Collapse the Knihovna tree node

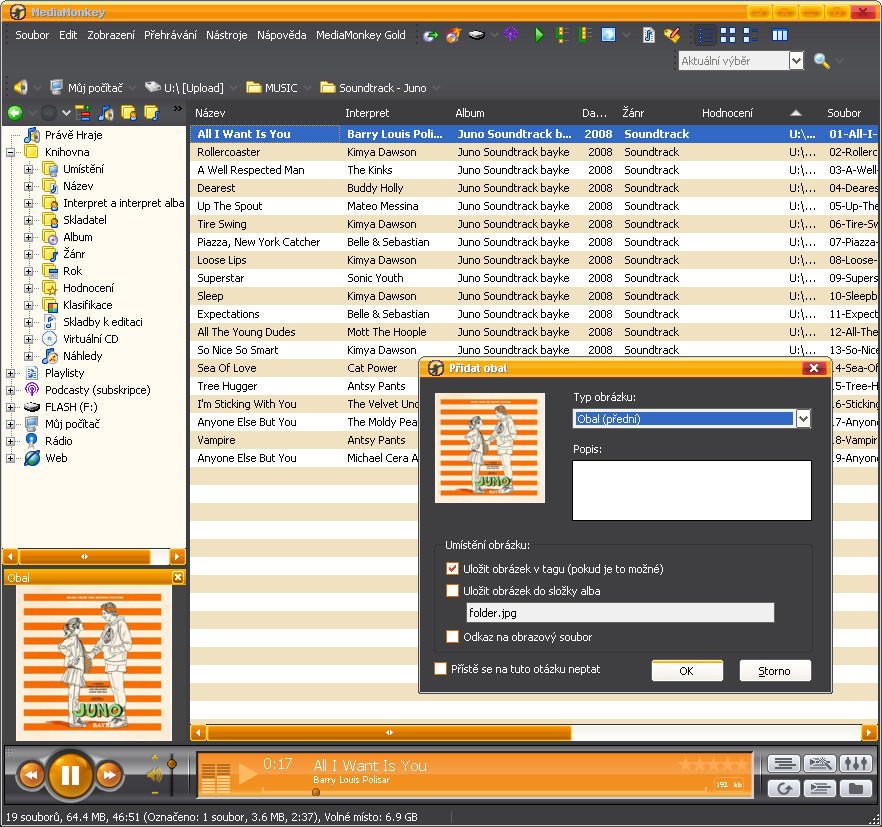[10, 152]
